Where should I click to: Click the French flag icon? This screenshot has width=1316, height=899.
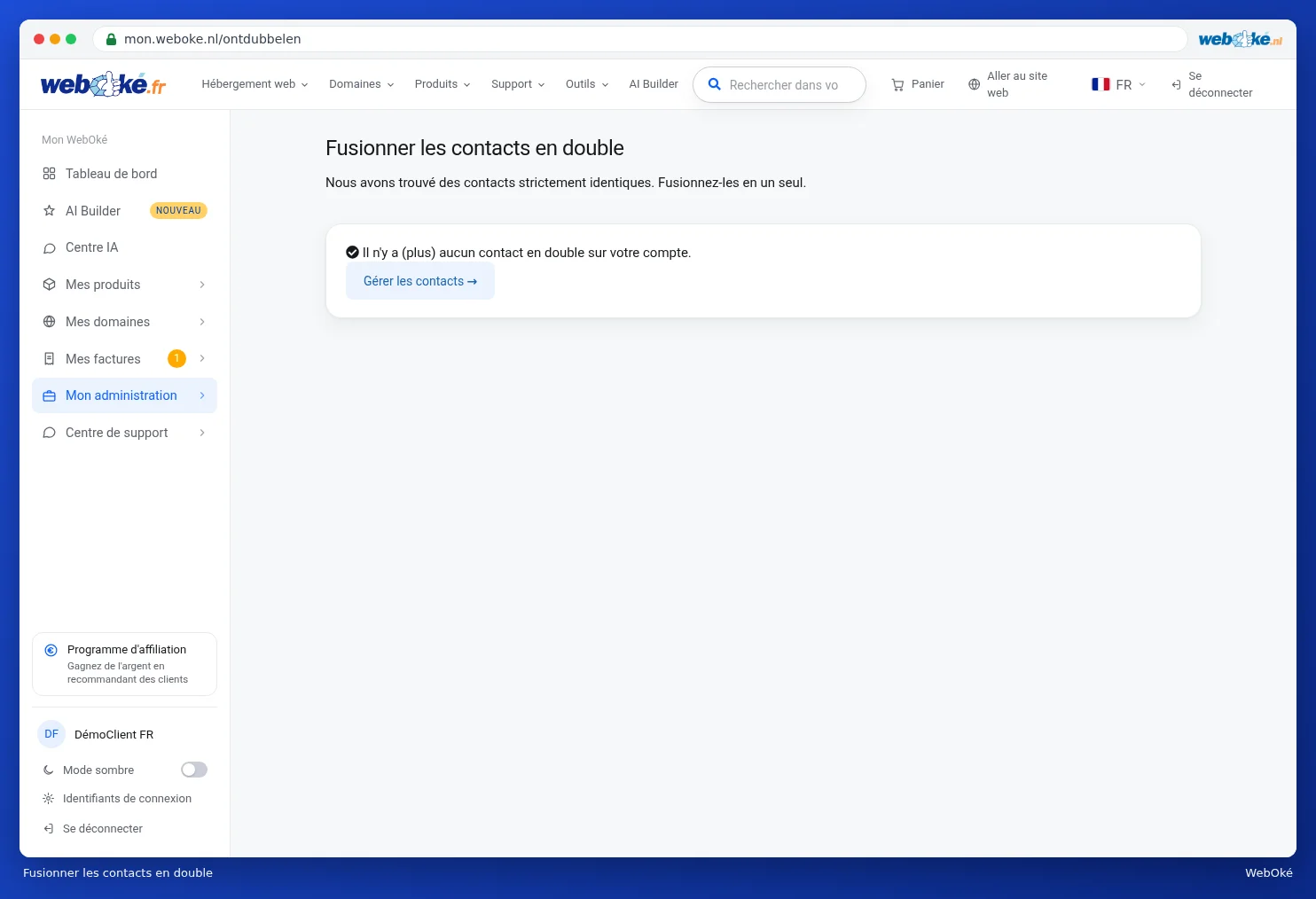click(x=1101, y=84)
